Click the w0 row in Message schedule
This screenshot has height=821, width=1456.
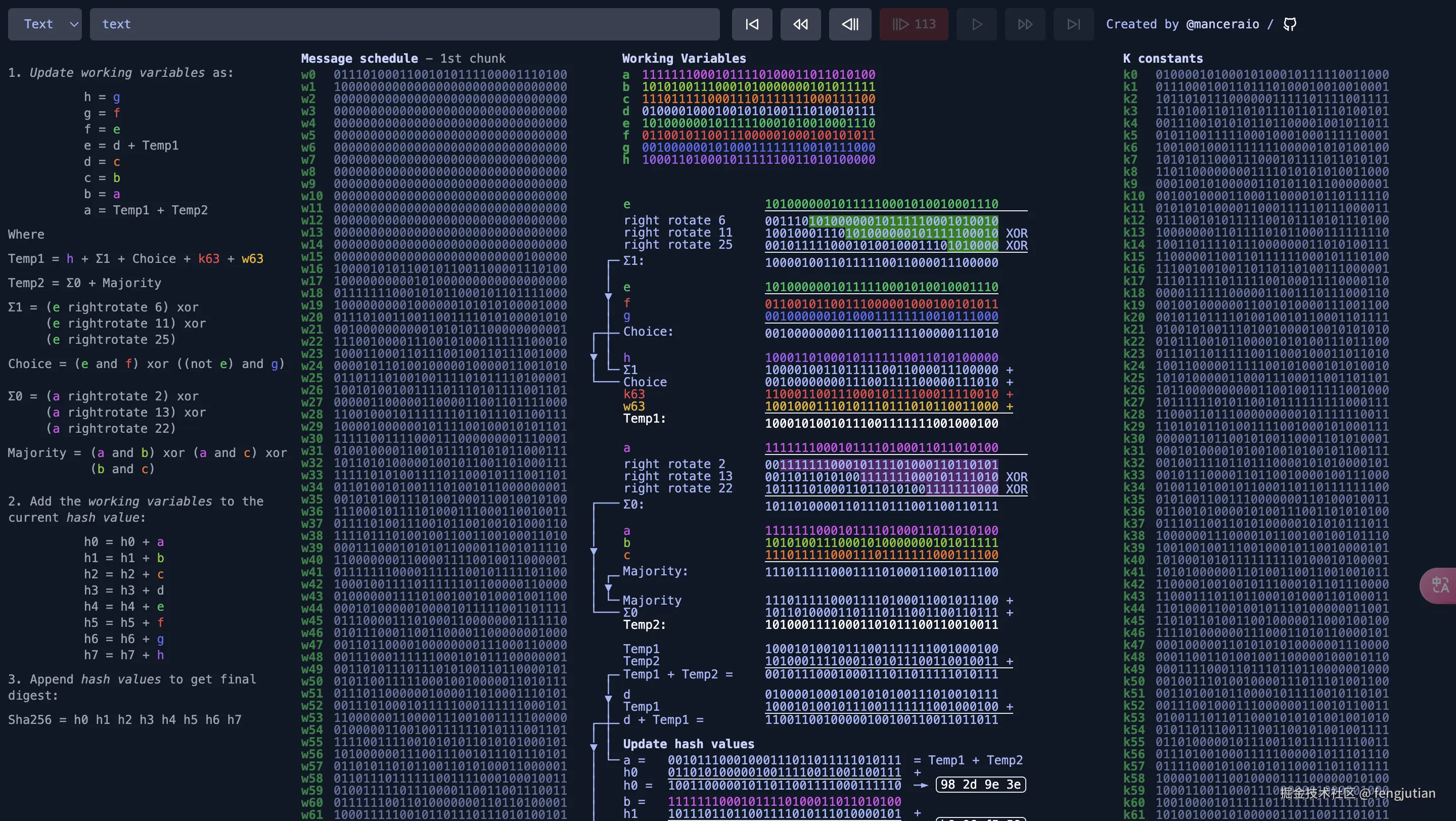(x=434, y=75)
